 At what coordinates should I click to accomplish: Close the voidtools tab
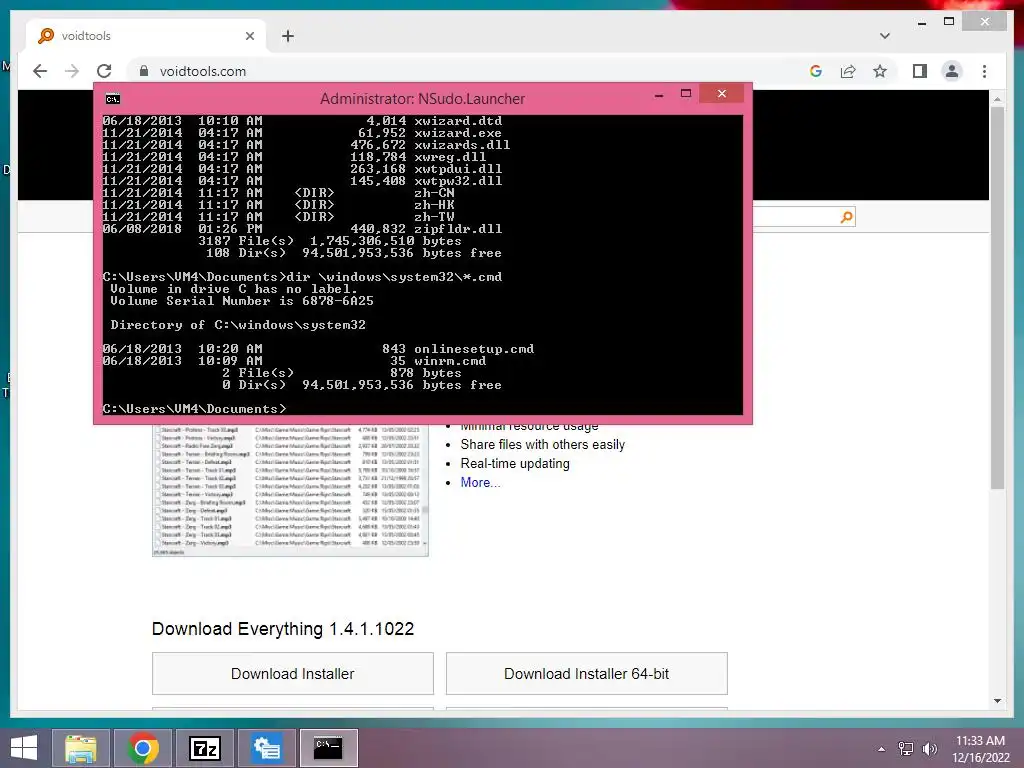249,36
